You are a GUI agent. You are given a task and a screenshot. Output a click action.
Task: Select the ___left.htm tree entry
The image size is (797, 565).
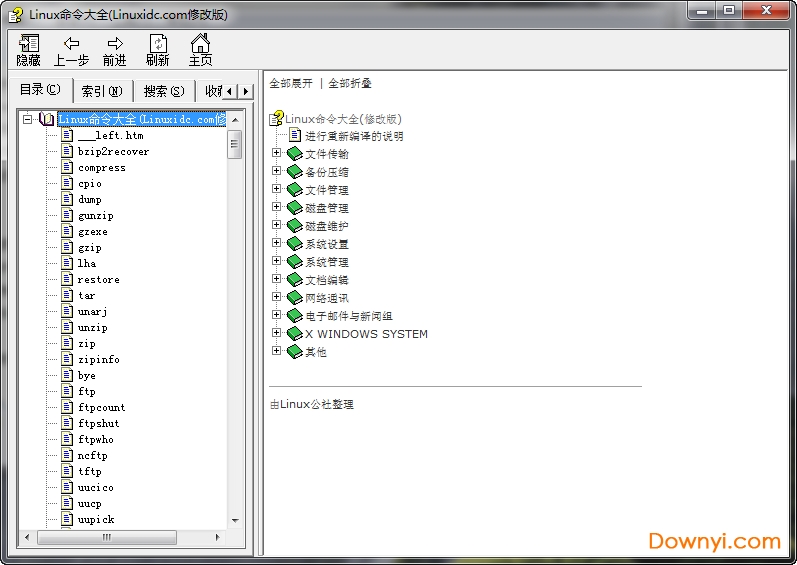coord(110,135)
